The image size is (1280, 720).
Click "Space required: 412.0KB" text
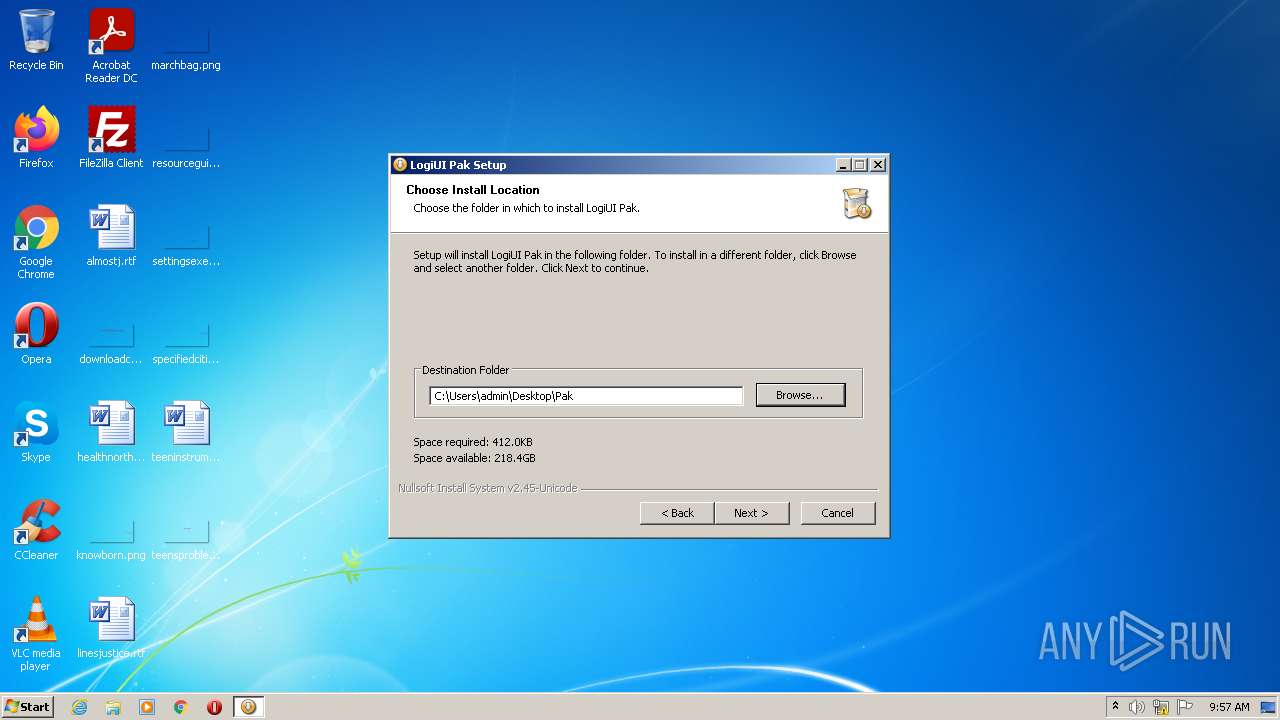point(473,442)
